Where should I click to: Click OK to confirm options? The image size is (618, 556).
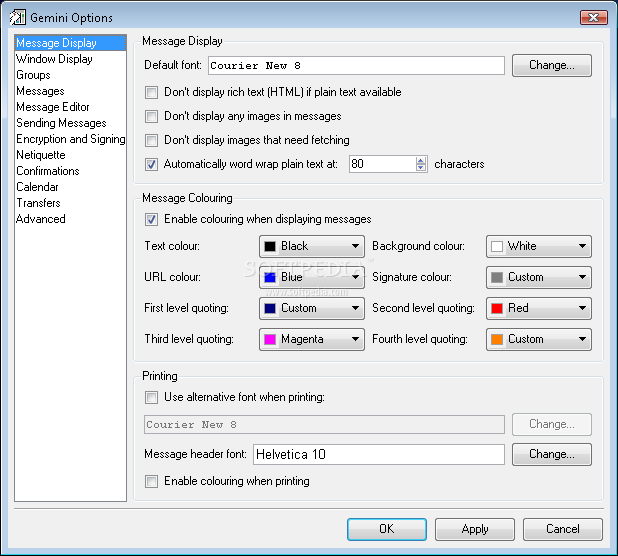pyautogui.click(x=387, y=529)
